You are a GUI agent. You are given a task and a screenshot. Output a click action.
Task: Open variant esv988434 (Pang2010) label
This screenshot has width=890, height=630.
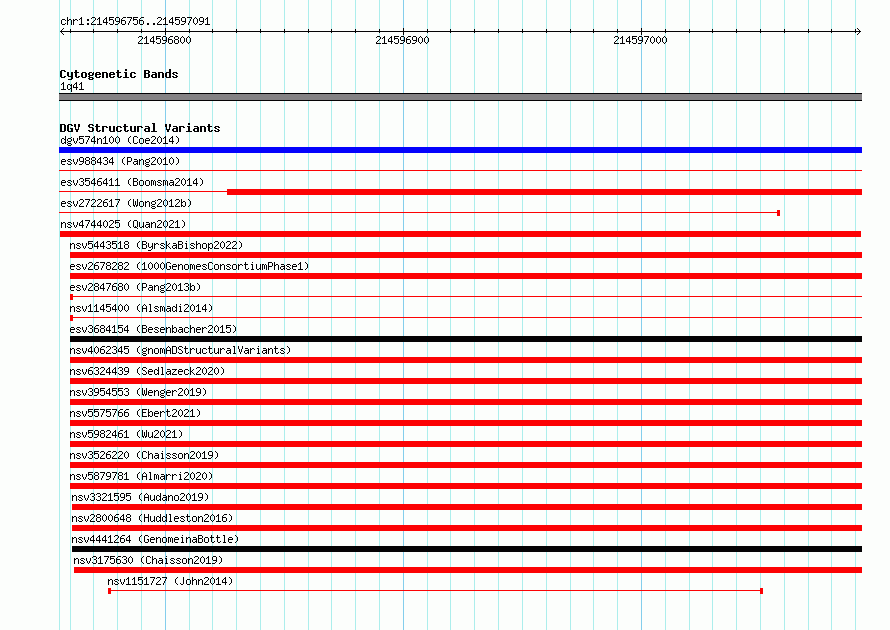coord(120,161)
